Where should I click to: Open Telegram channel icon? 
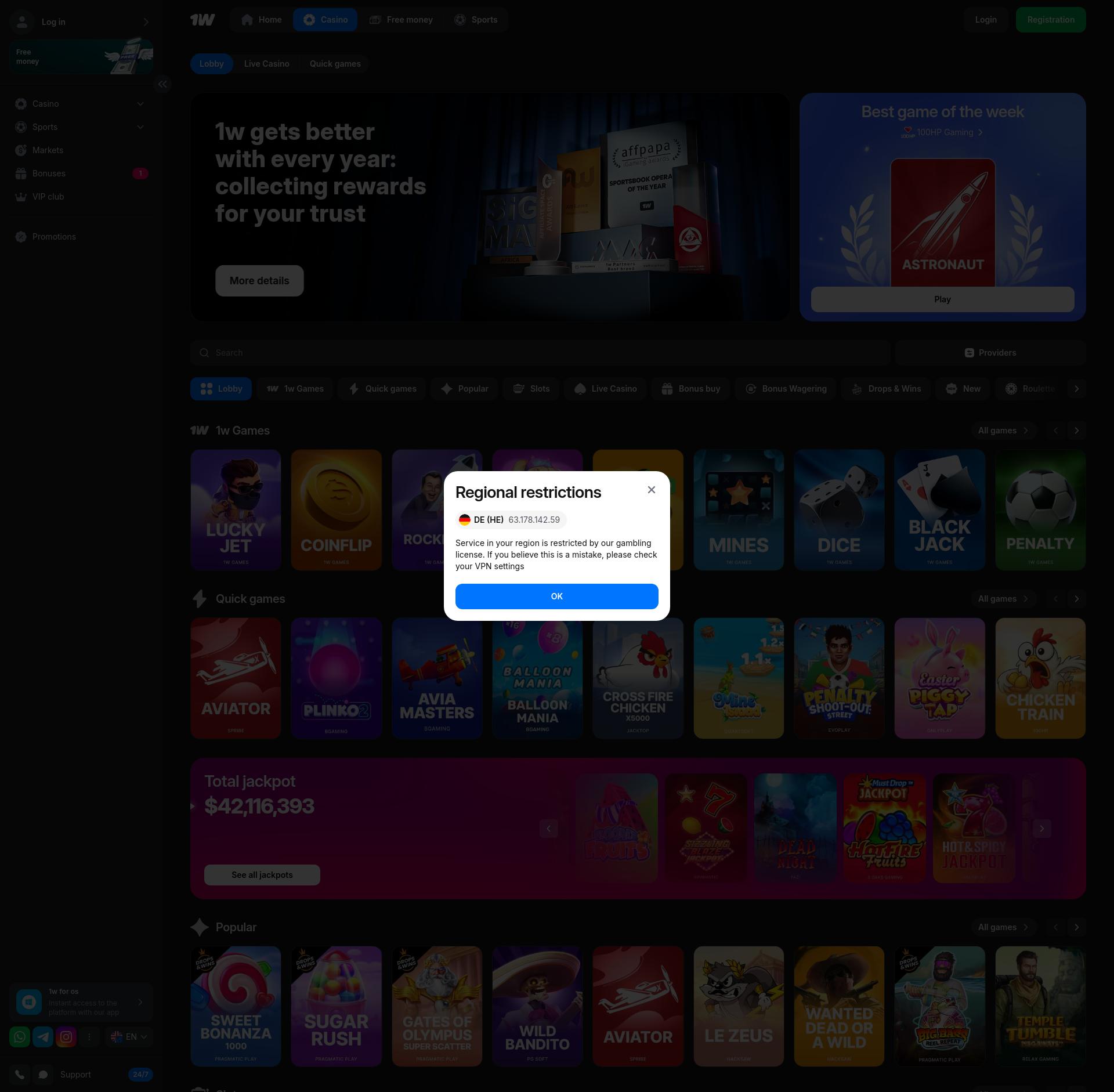(x=43, y=1037)
